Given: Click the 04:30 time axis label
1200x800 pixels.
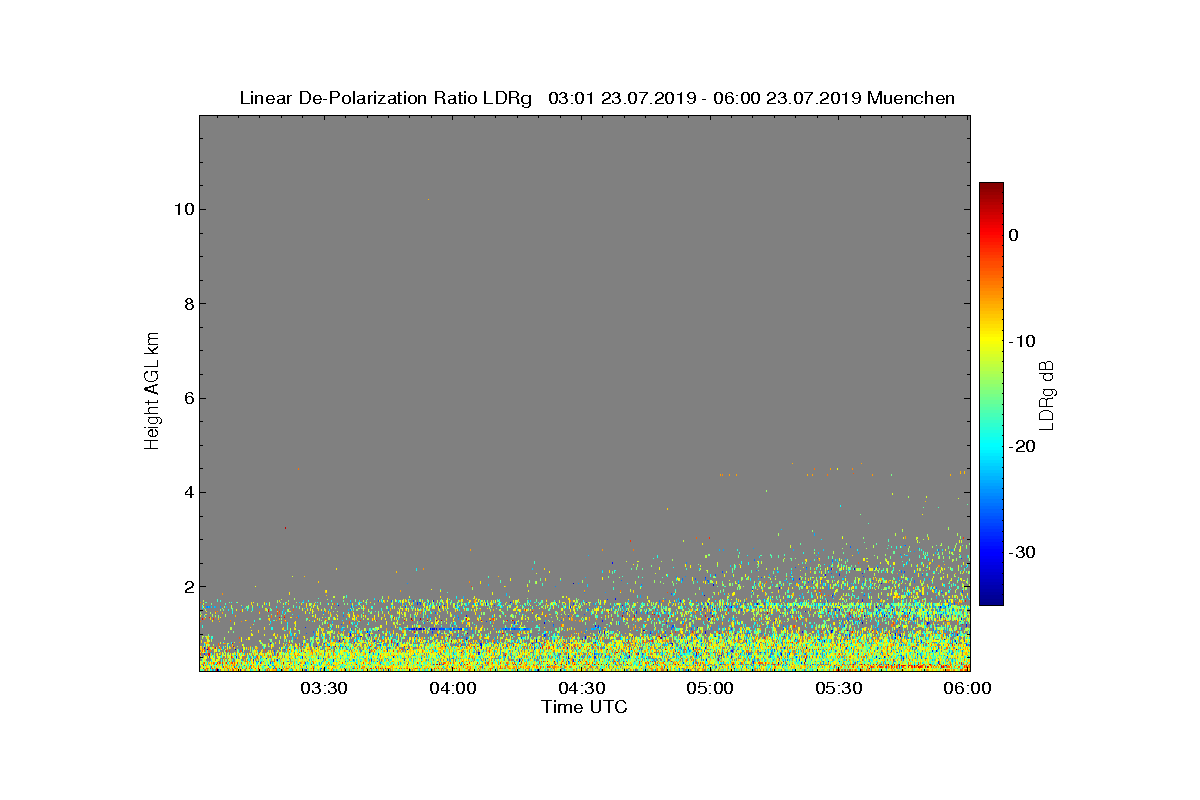Looking at the screenshot, I should pos(582,688).
